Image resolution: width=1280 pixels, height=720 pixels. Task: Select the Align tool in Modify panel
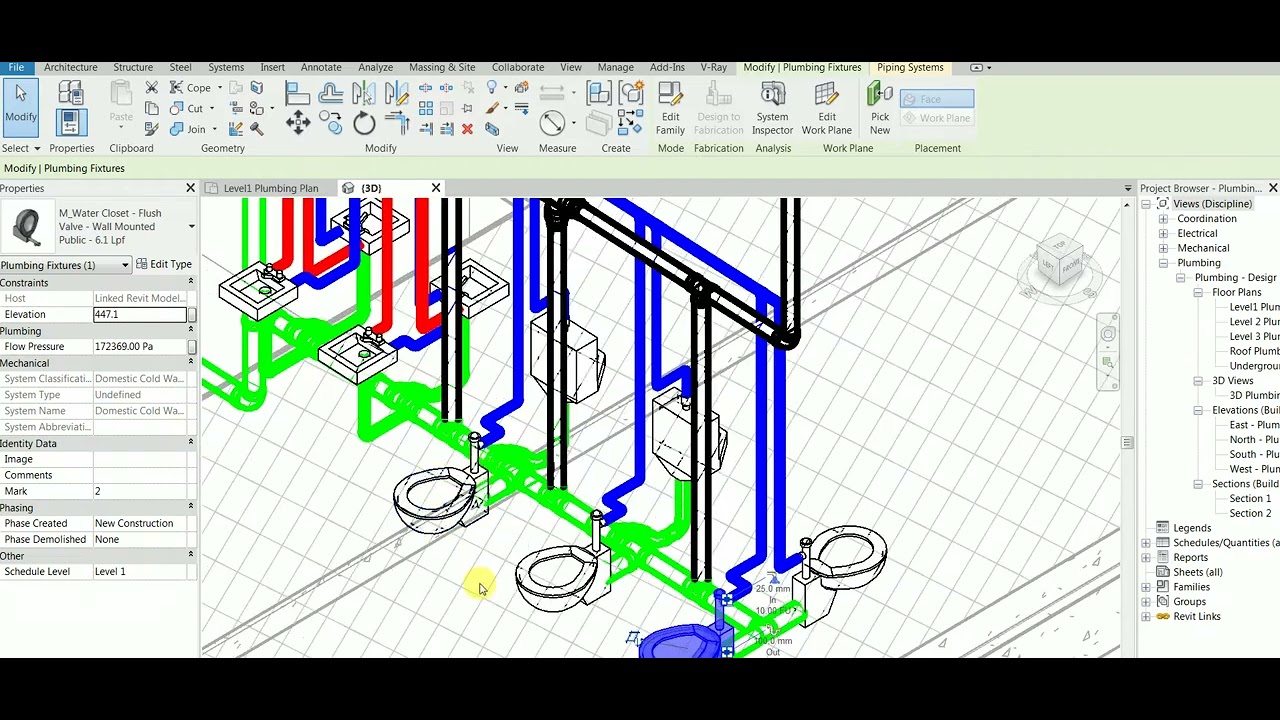point(298,94)
